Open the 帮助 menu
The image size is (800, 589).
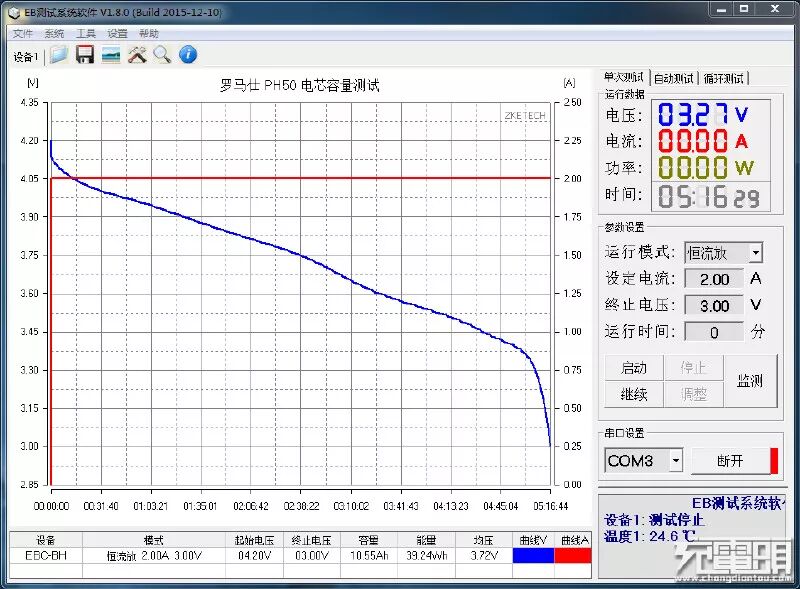[149, 34]
